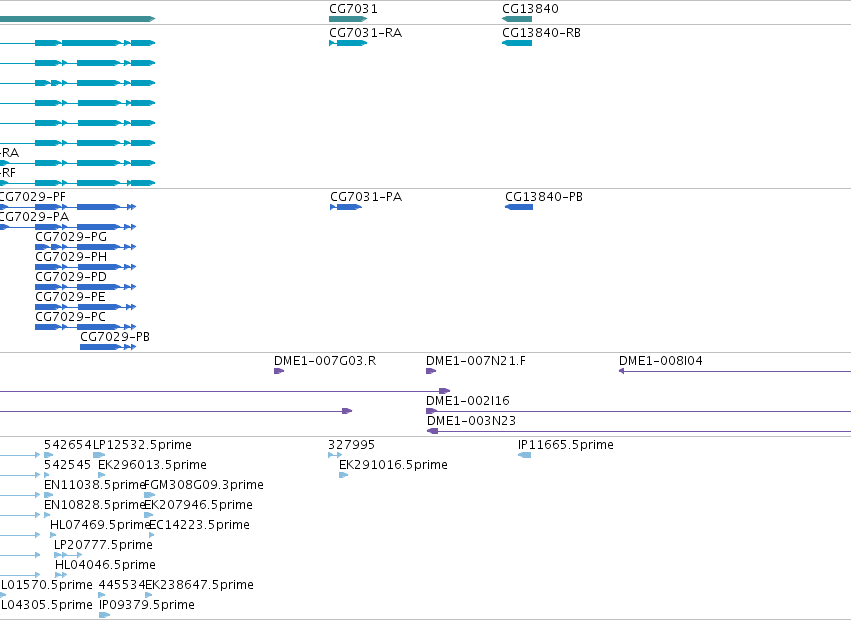Click the EK207946.5prime label
The width and height of the screenshot is (851, 620).
coord(199,505)
